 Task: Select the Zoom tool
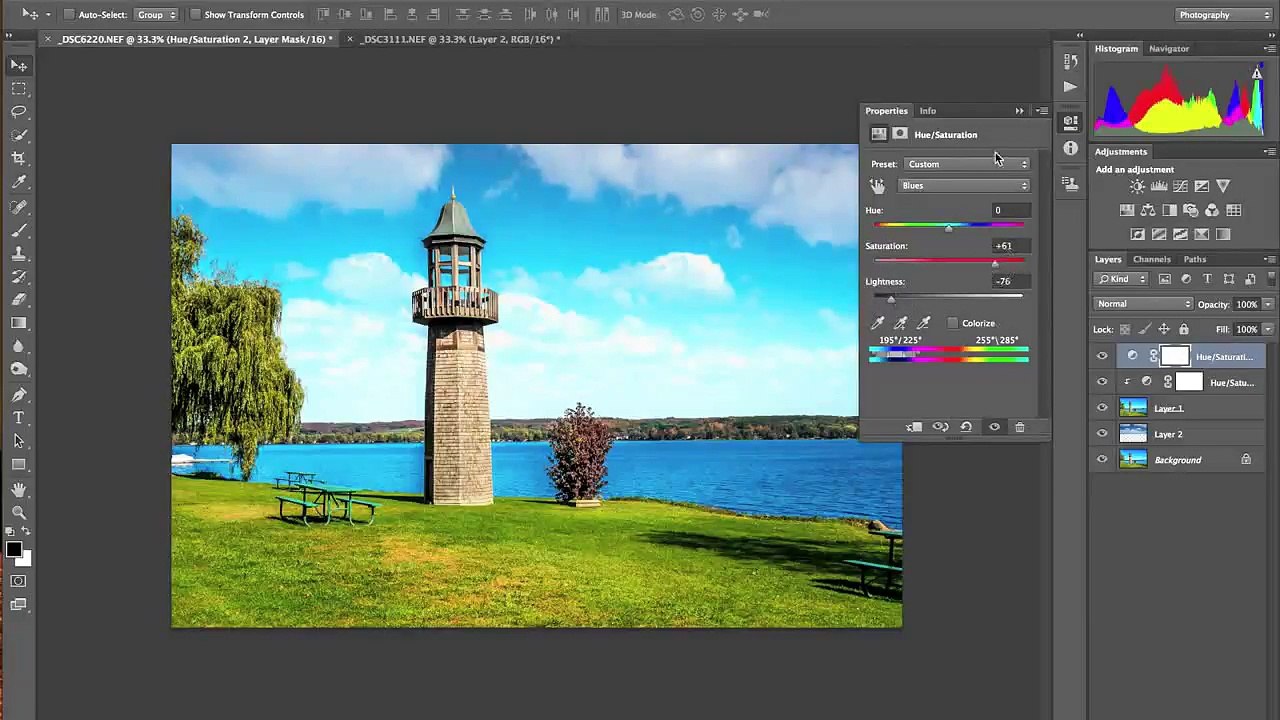[19, 512]
